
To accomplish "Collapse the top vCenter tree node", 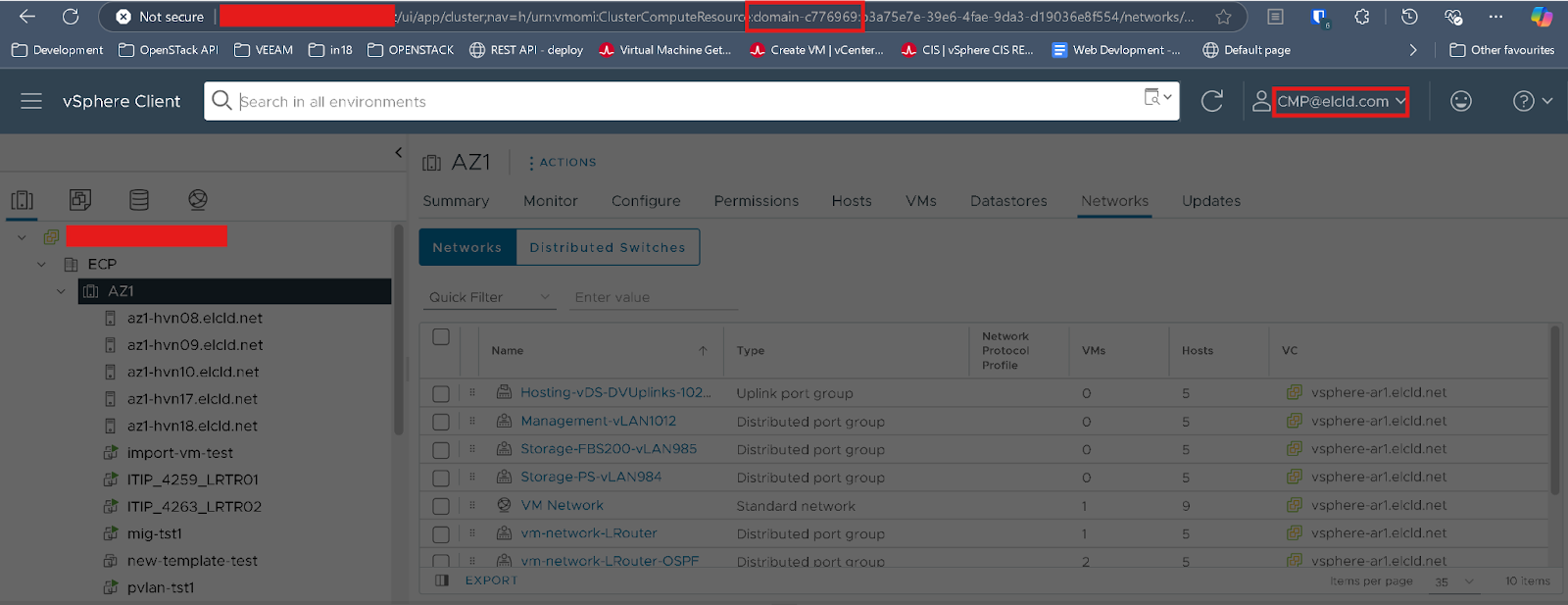I will pos(22,237).
